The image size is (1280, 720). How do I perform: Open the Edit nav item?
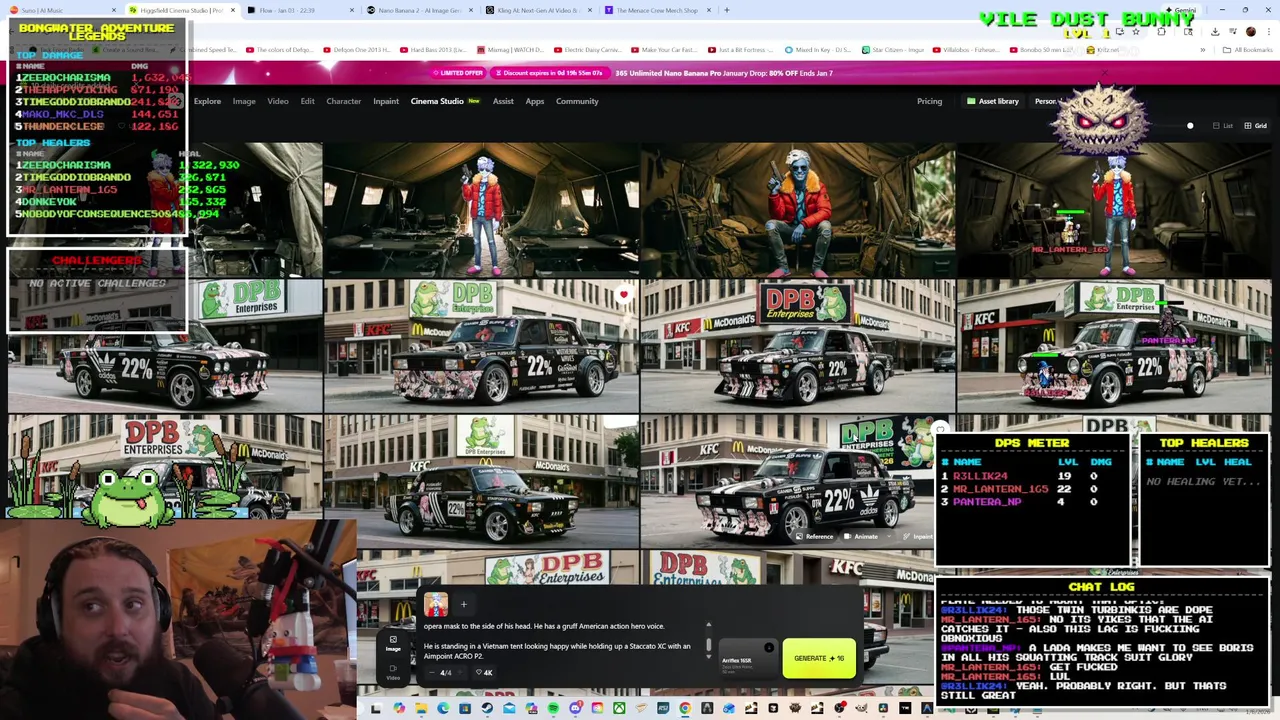(307, 101)
